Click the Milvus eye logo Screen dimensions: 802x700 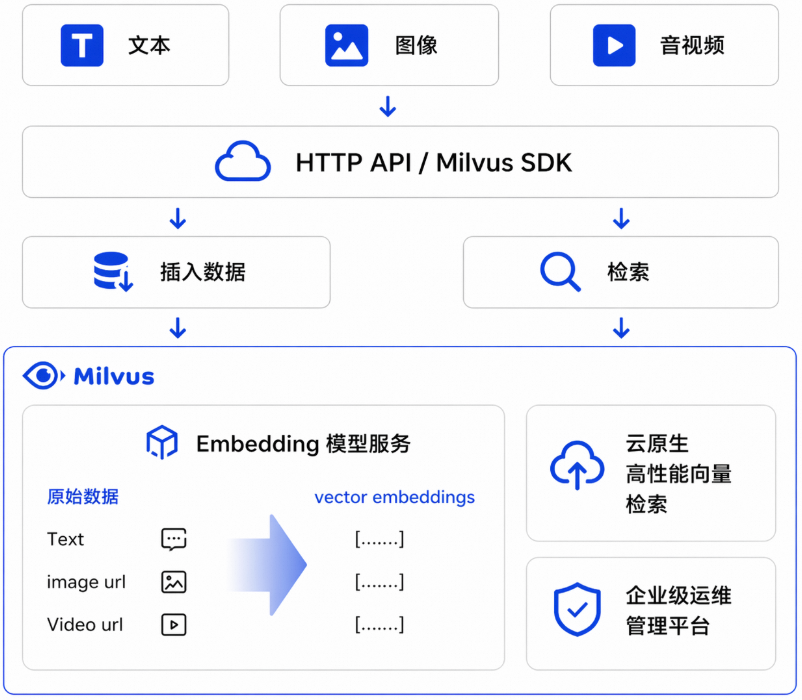click(44, 376)
